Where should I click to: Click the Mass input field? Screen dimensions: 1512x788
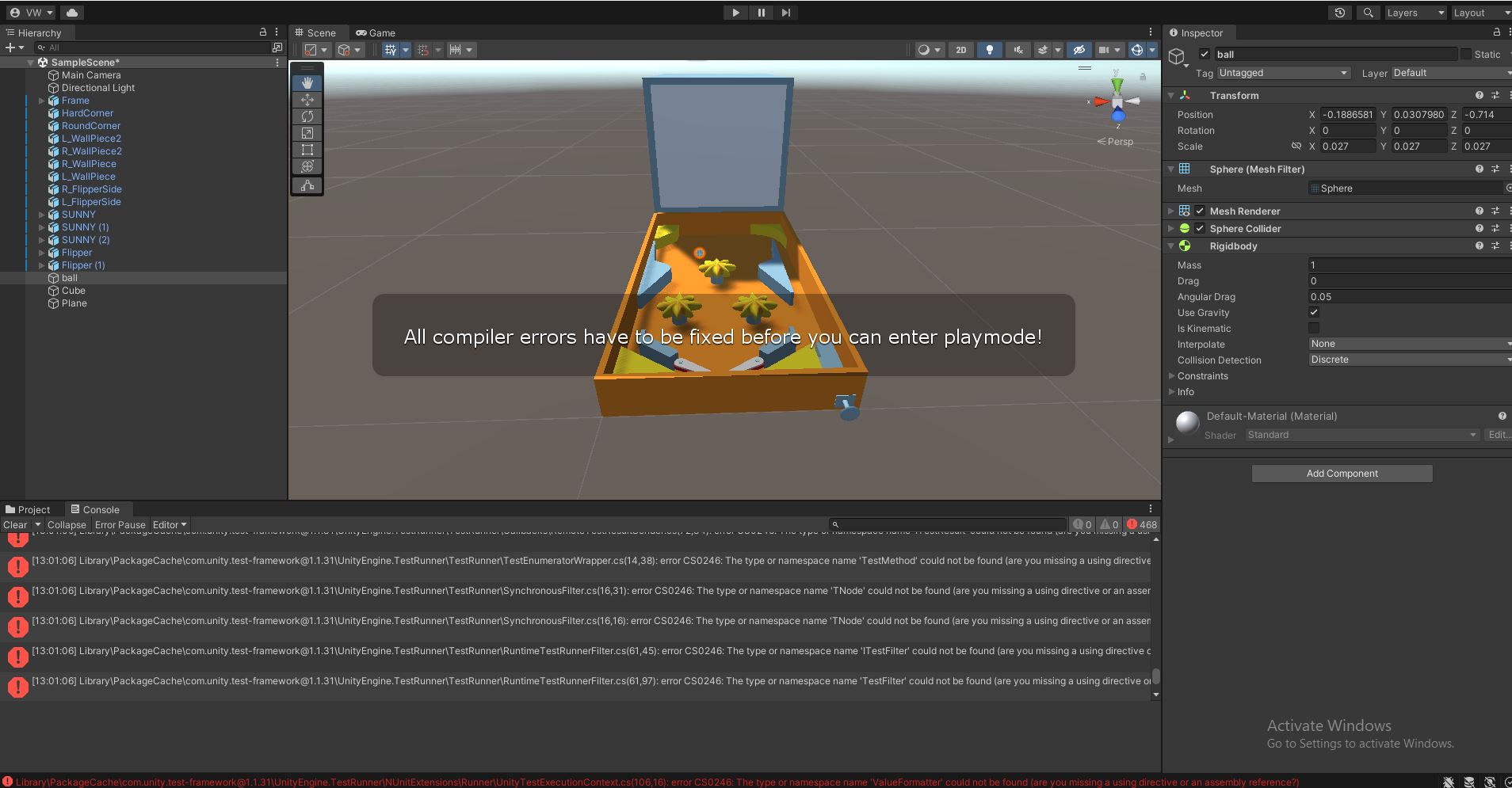(x=1407, y=265)
